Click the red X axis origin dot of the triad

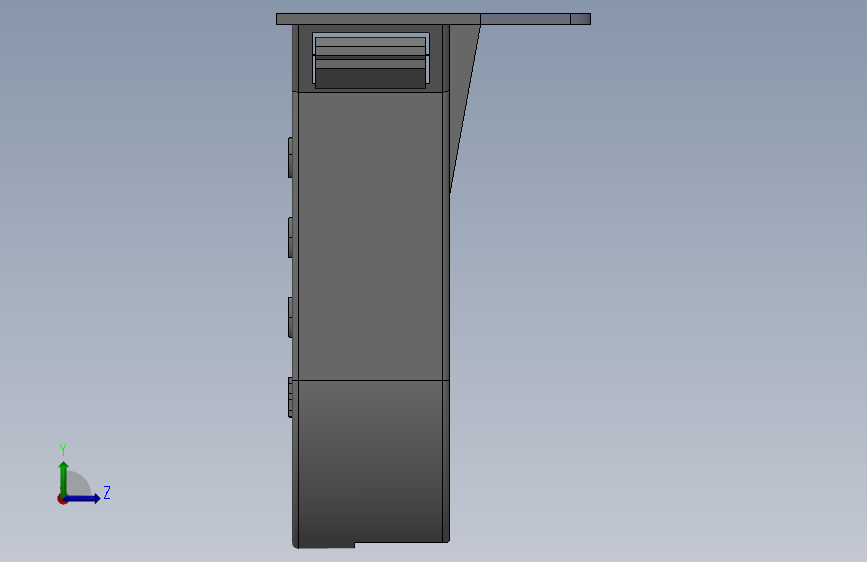pyautogui.click(x=62, y=499)
